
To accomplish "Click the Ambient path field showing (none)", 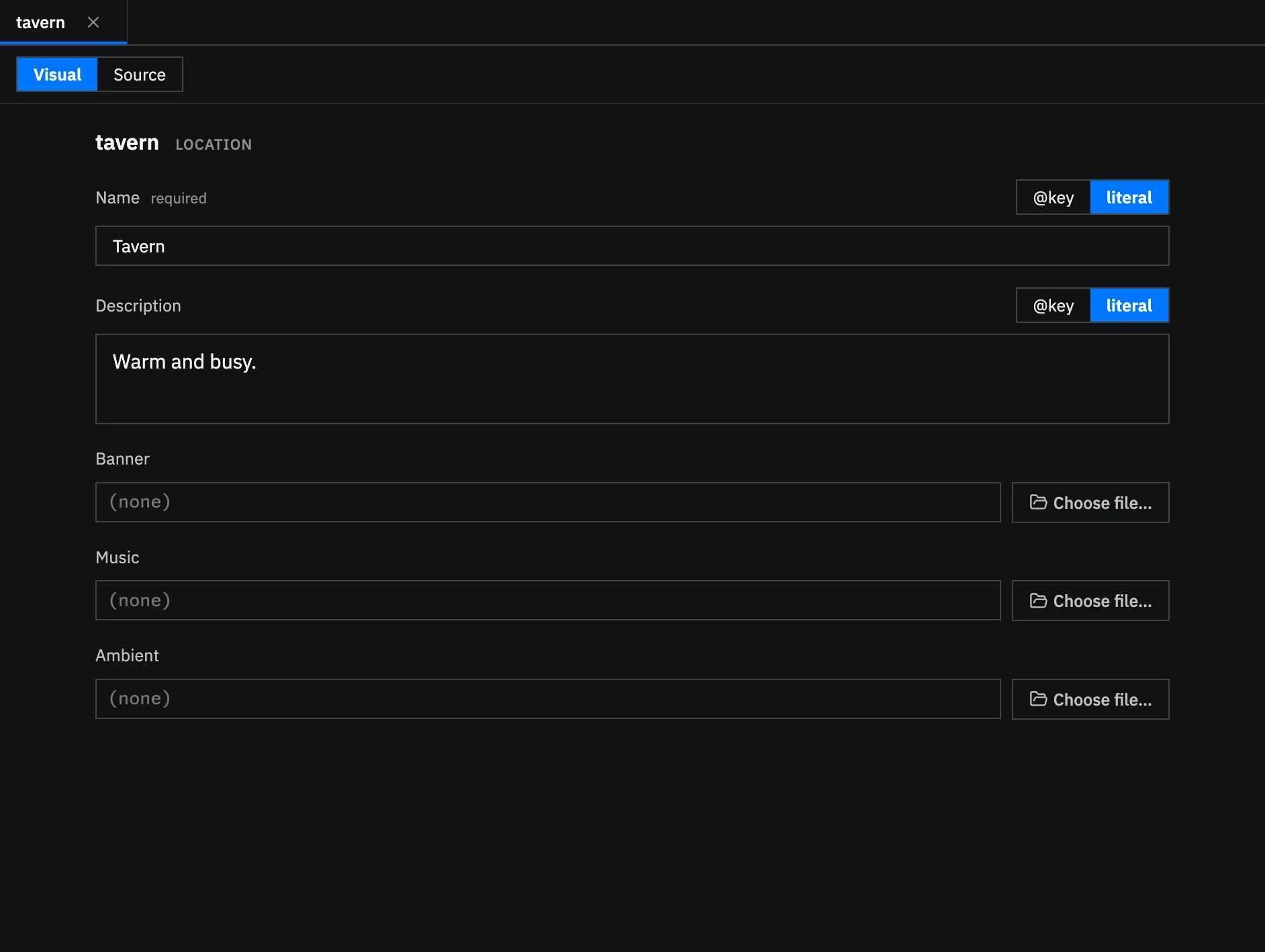I will 548,699.
